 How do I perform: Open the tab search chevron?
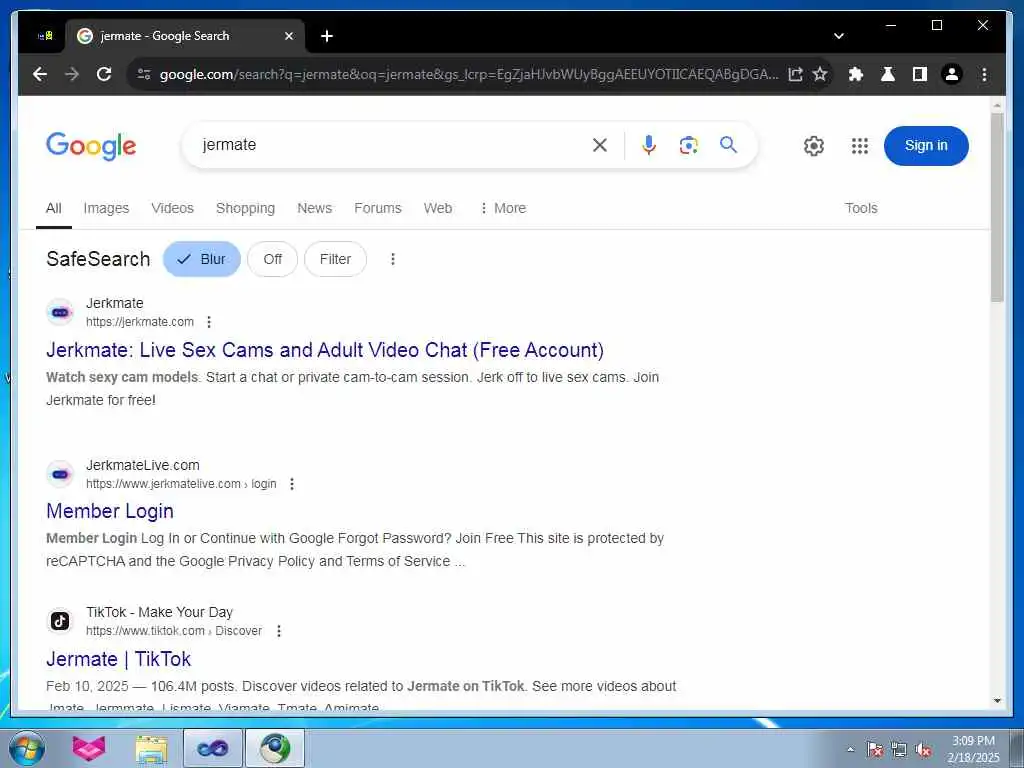click(839, 36)
